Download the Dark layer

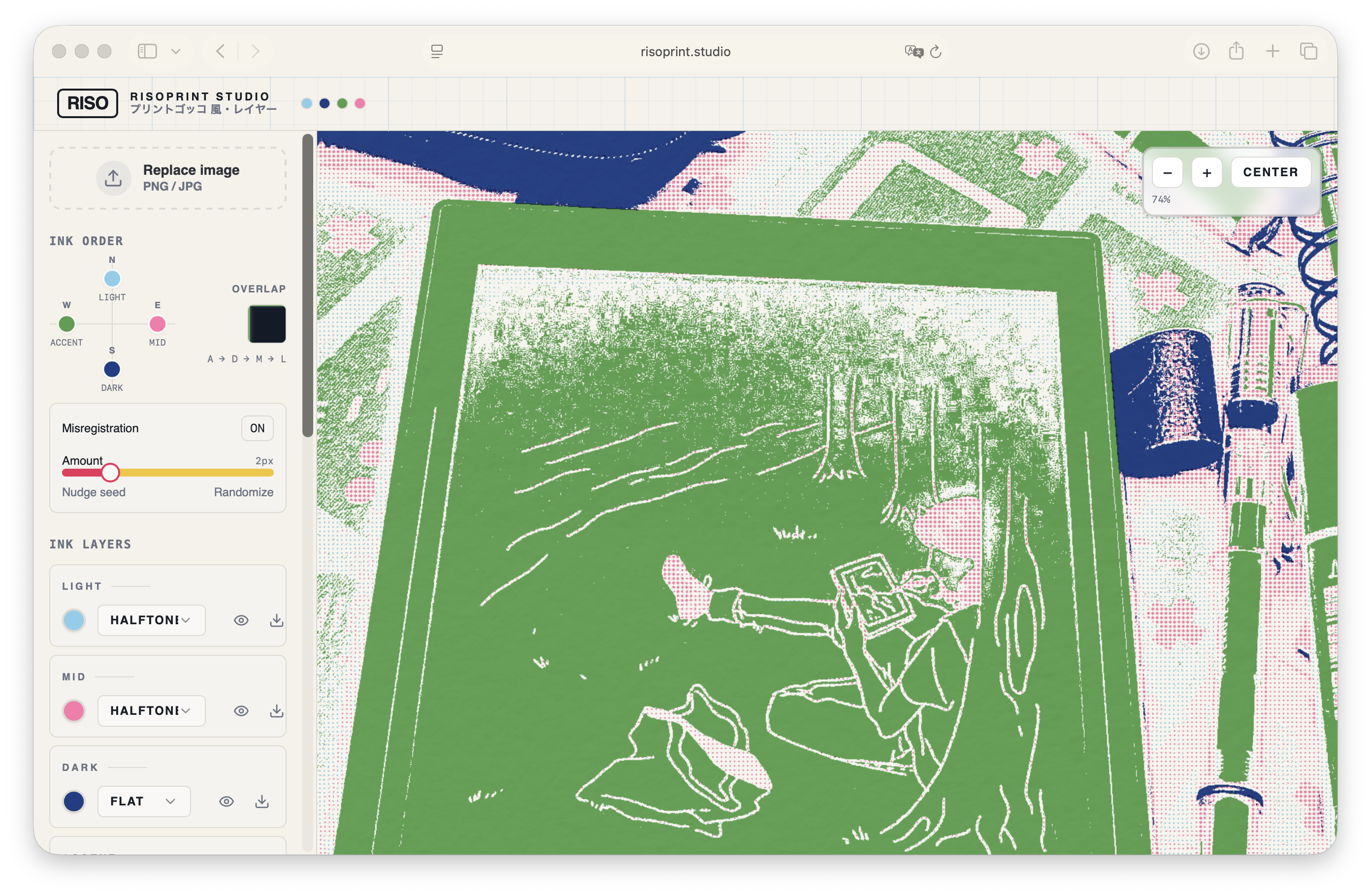pos(262,801)
